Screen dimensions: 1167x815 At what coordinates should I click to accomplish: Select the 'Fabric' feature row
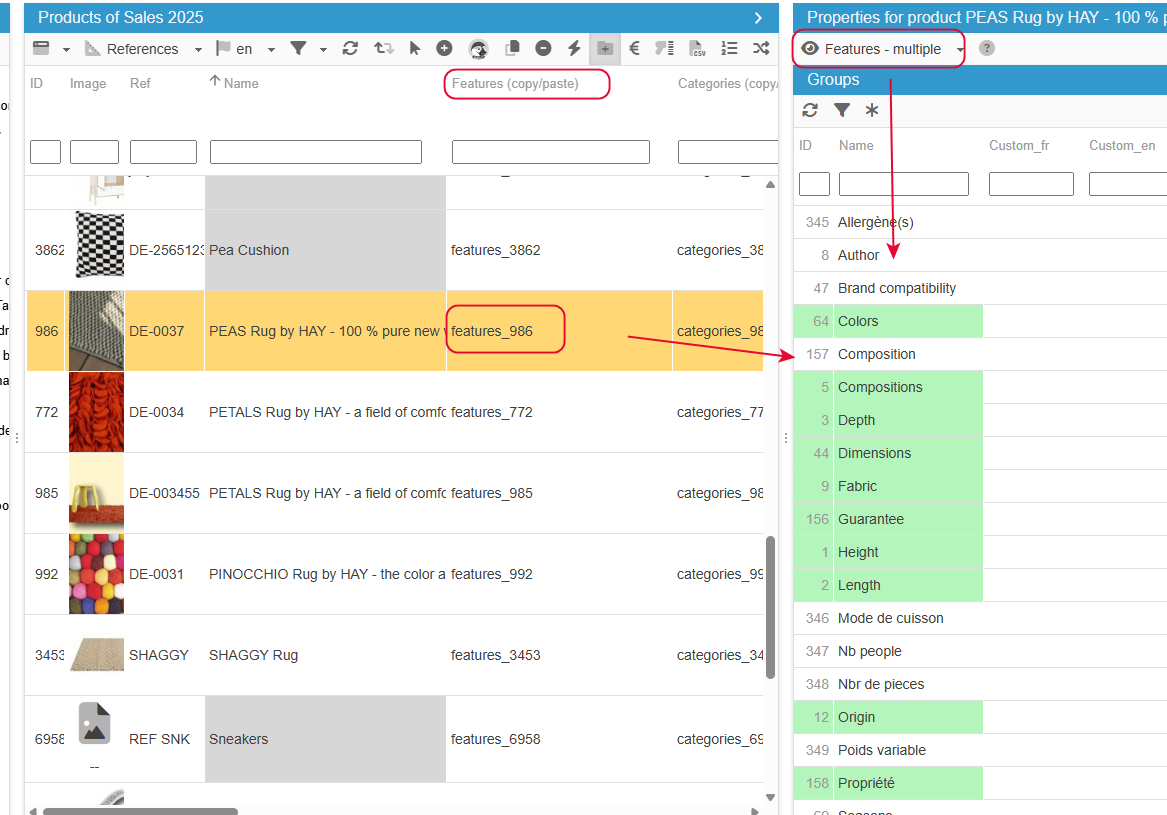[980, 486]
